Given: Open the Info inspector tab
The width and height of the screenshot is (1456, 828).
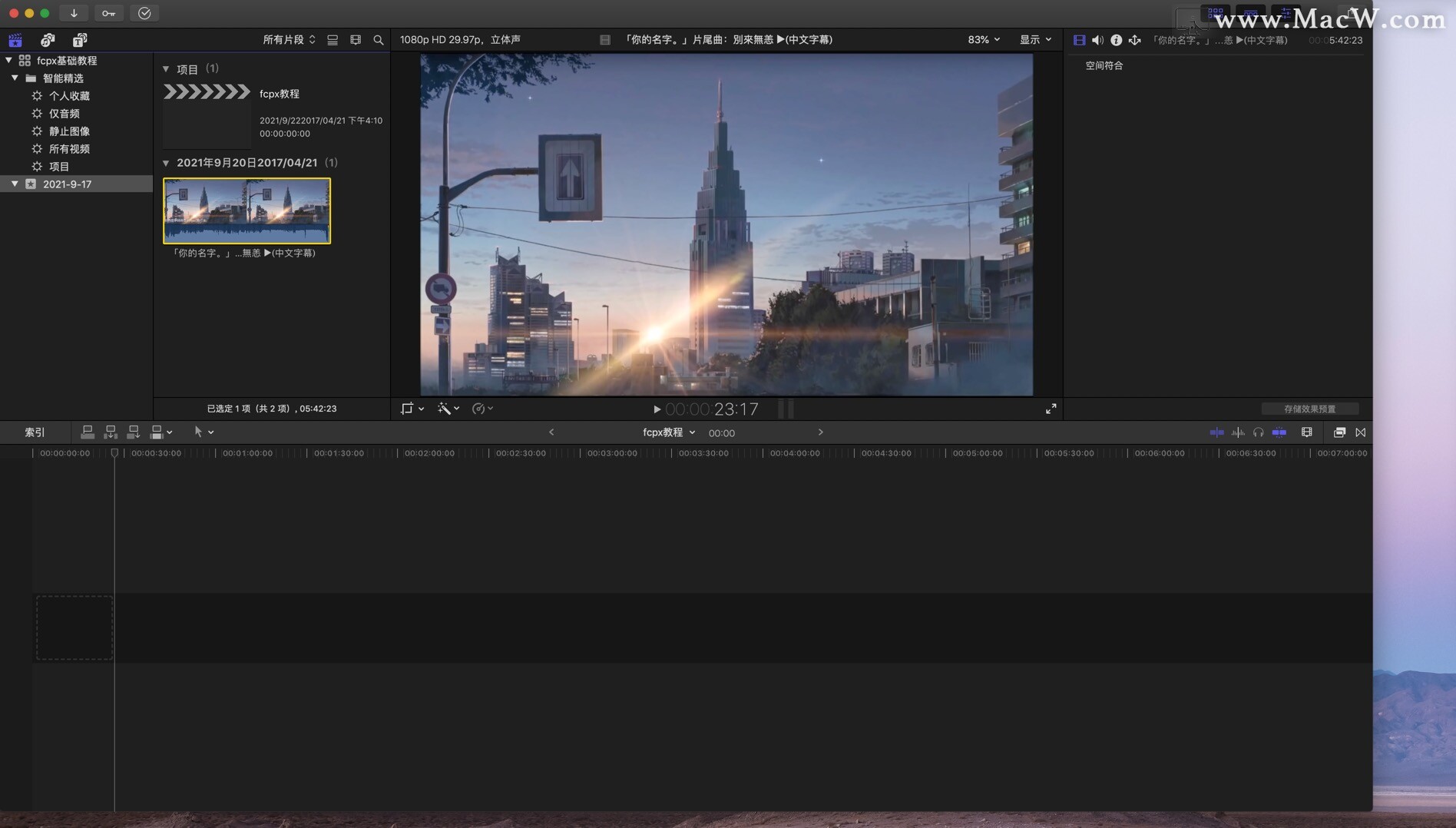Looking at the screenshot, I should click(1116, 40).
